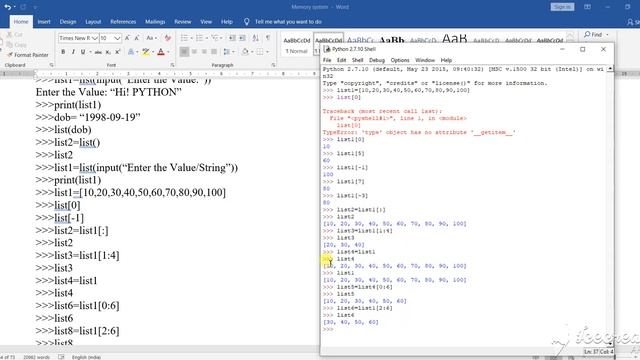Click the English (India) language indicator
This screenshot has height=360, width=640.
(86, 357)
